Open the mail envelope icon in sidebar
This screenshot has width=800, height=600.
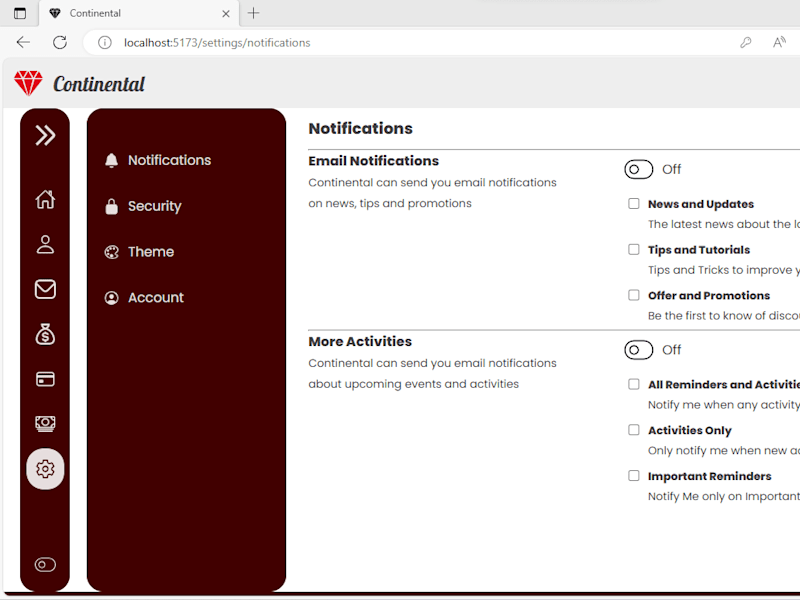(x=45, y=289)
